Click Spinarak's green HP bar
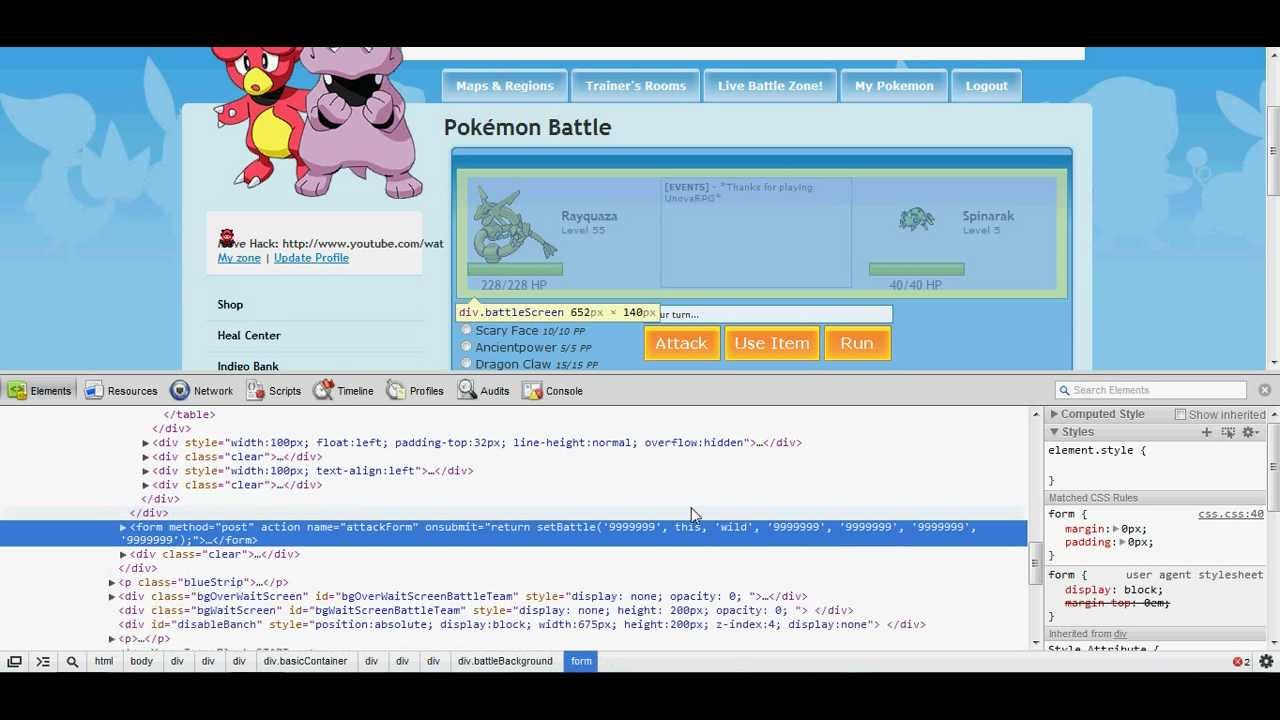This screenshot has width=1280, height=720. point(917,269)
